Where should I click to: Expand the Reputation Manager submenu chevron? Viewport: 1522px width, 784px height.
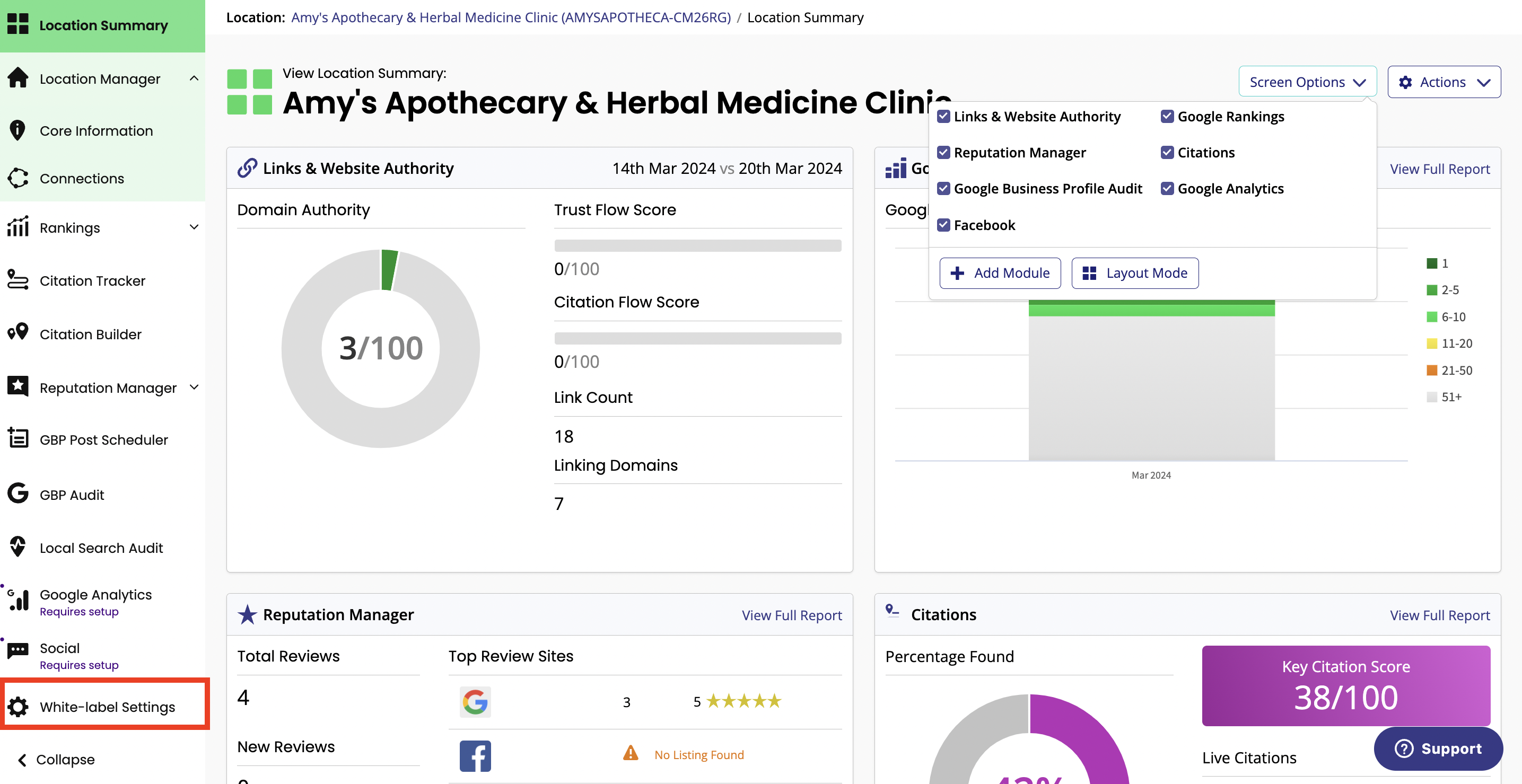click(x=194, y=387)
